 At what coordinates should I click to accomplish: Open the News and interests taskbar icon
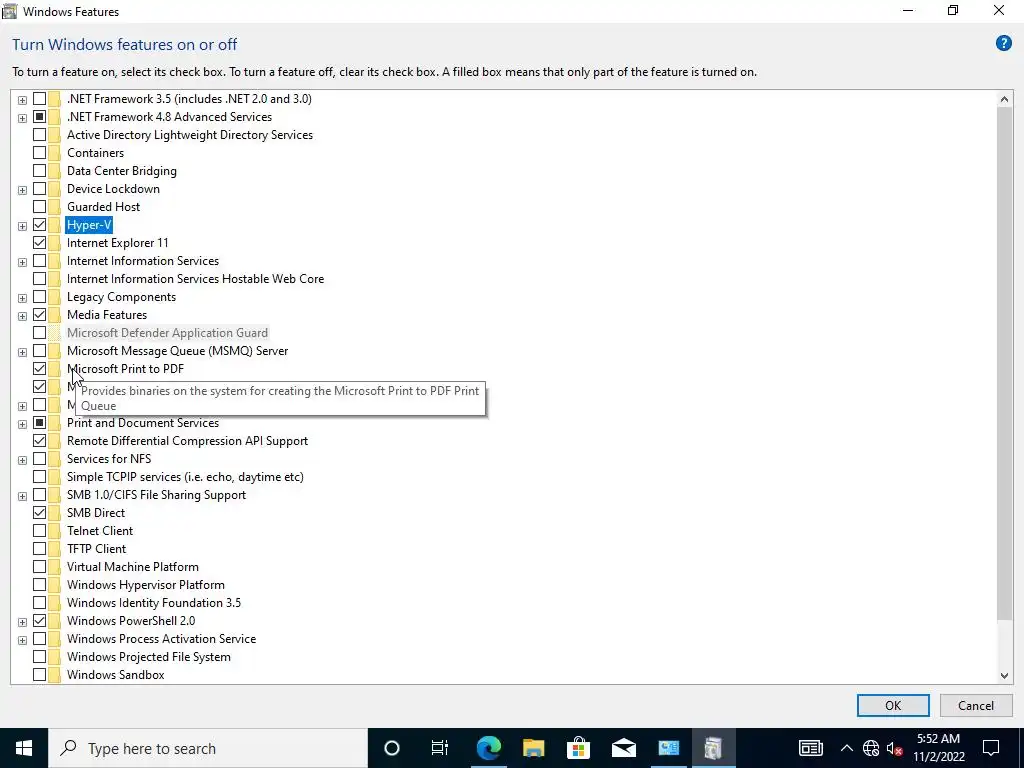[x=810, y=748]
